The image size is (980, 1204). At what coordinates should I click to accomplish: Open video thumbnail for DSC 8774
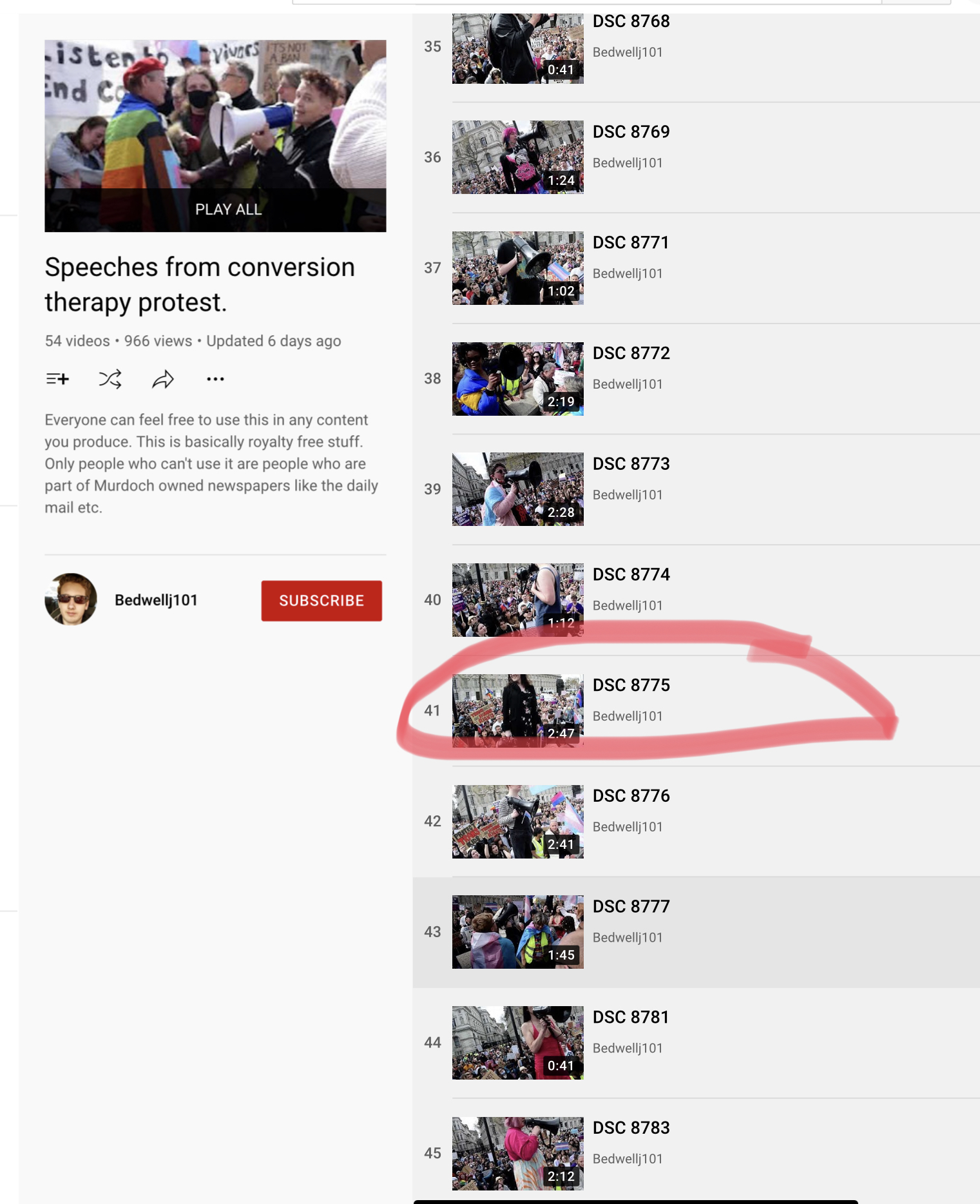(x=518, y=600)
